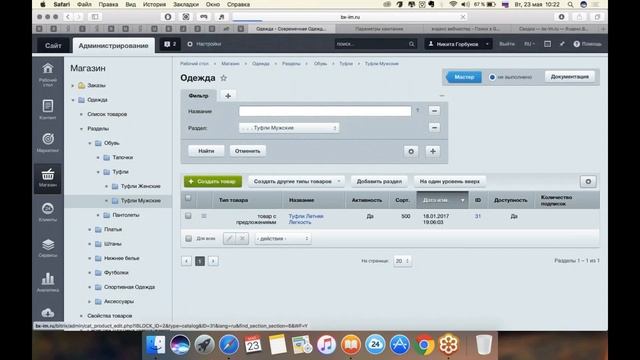
Task: Open the На странице 20 dropdown
Action: click(402, 261)
